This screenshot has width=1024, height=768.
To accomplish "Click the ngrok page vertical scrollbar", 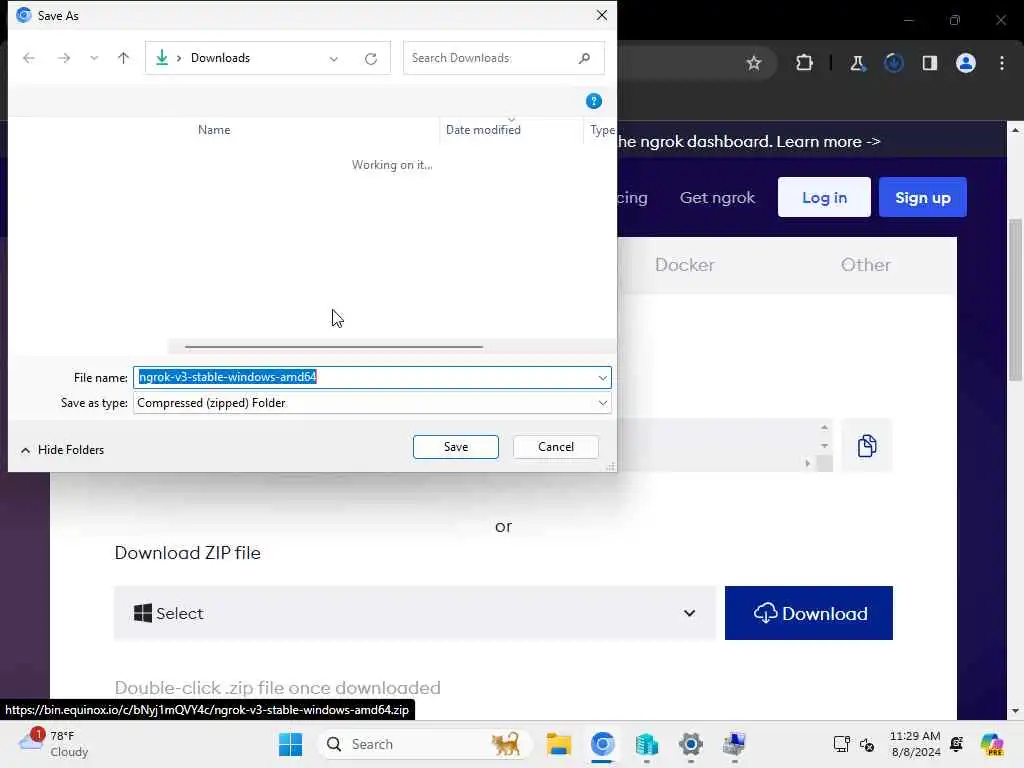I will [1015, 300].
